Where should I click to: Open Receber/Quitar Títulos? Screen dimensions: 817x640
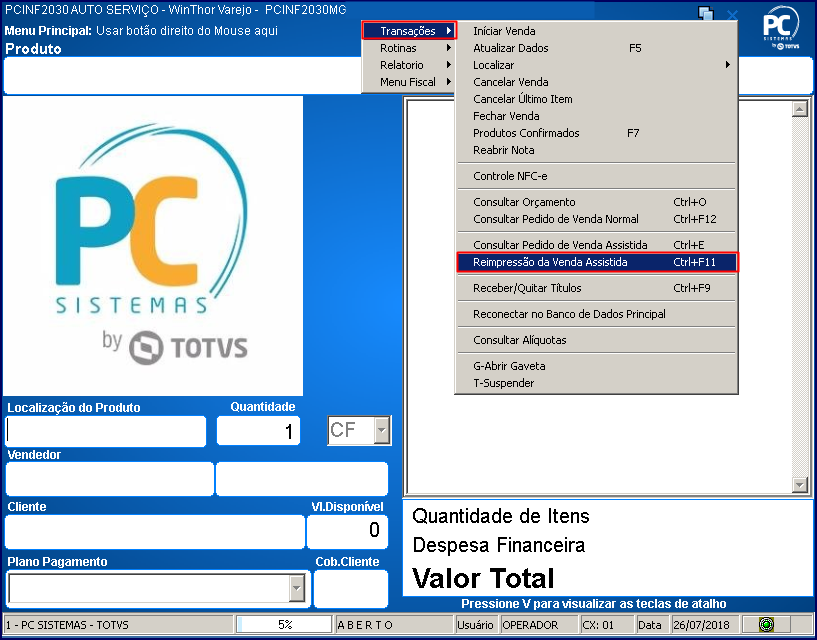(x=596, y=288)
